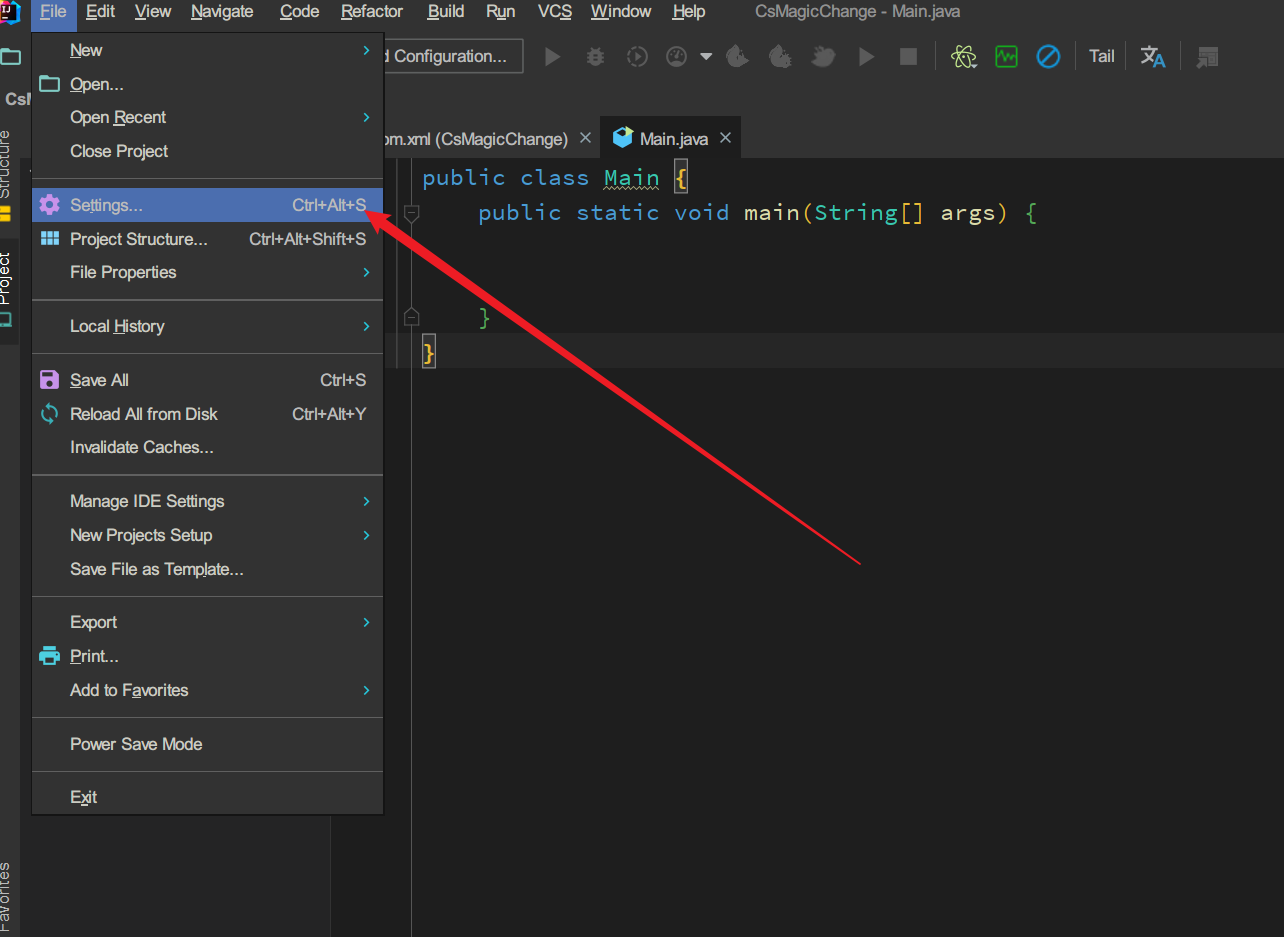
Task: Click the word args in code
Action: (x=968, y=213)
